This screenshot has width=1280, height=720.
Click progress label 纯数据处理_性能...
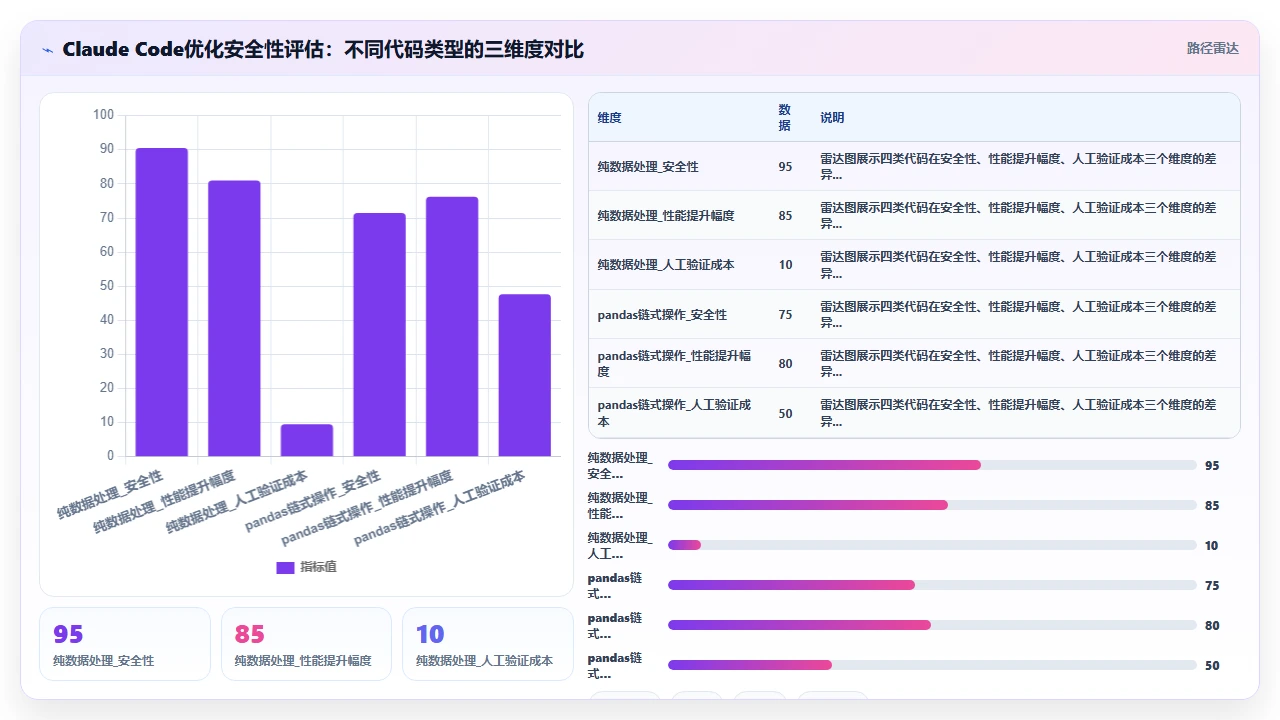point(620,506)
